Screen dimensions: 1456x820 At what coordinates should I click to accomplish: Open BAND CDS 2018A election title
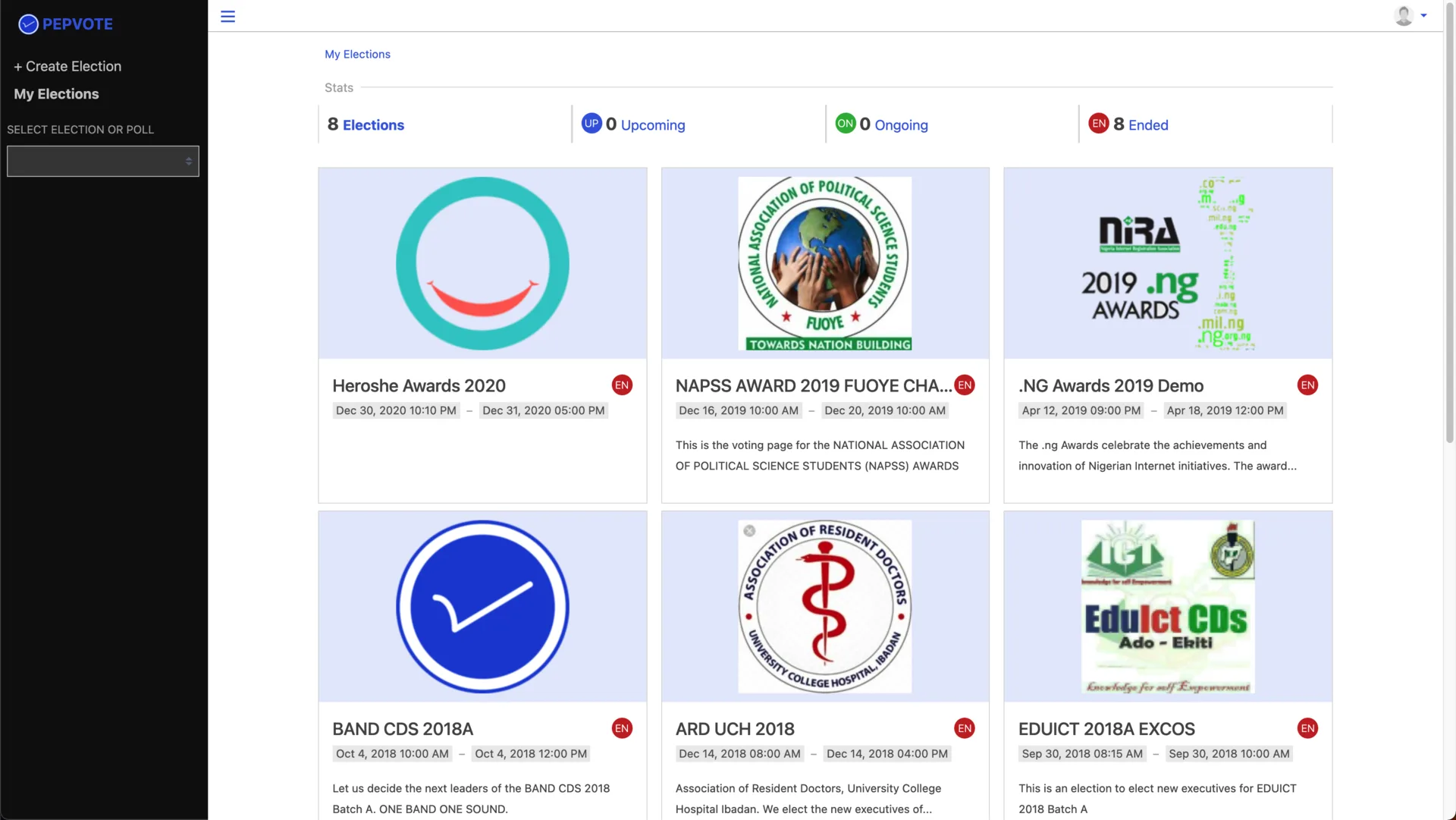403,729
